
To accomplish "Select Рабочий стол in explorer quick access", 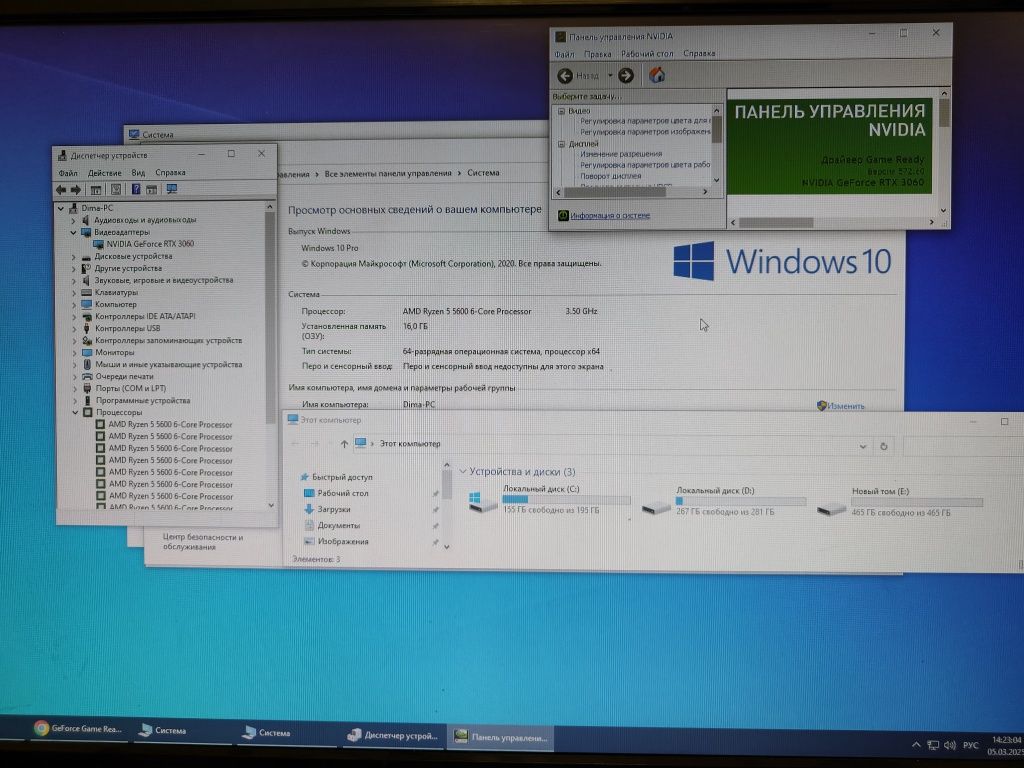I will tap(342, 494).
